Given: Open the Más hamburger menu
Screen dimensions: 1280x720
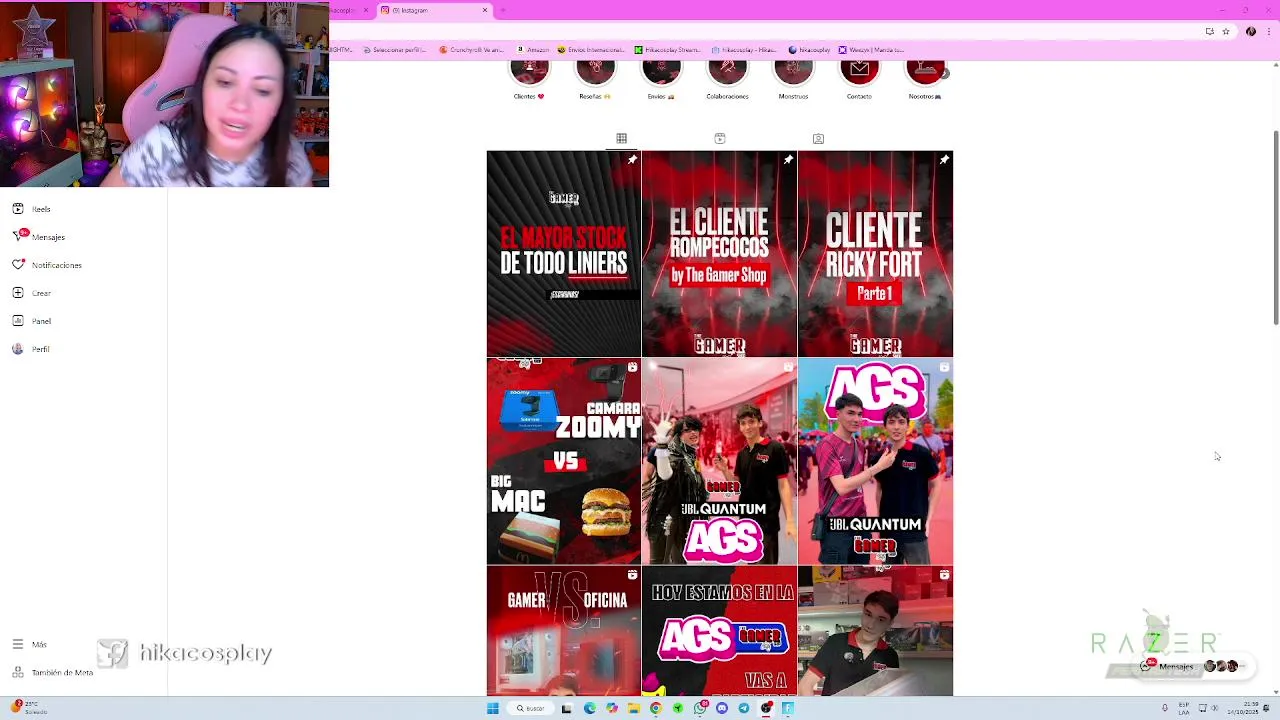Looking at the screenshot, I should click(x=18, y=644).
